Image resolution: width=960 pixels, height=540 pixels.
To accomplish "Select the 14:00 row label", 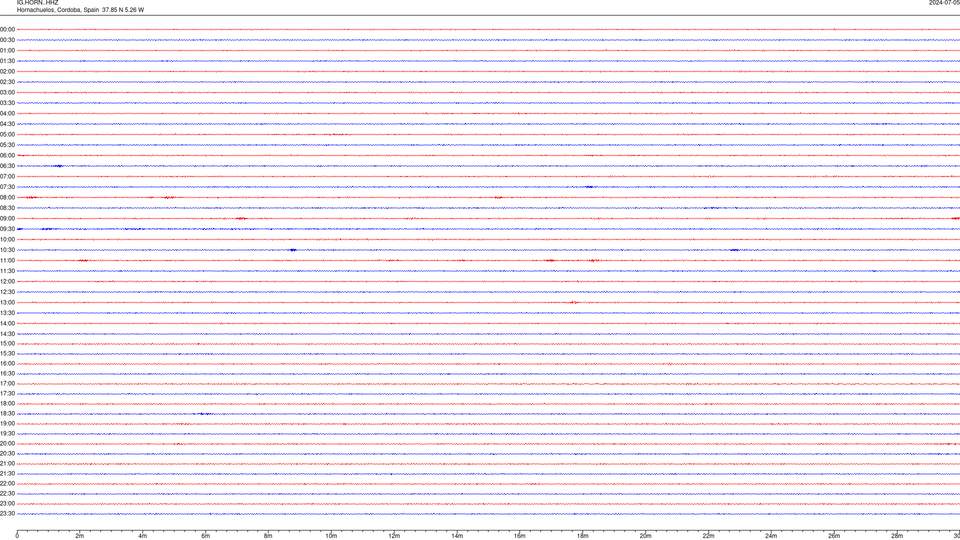I will click(x=7, y=323).
